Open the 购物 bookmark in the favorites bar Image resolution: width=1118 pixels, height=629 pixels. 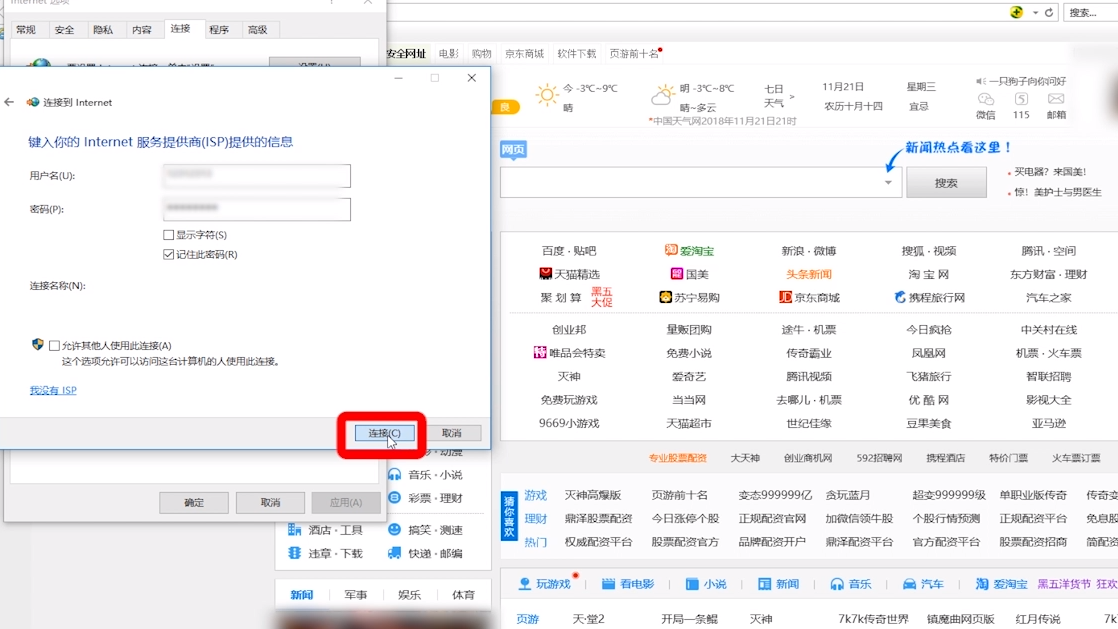(x=481, y=53)
